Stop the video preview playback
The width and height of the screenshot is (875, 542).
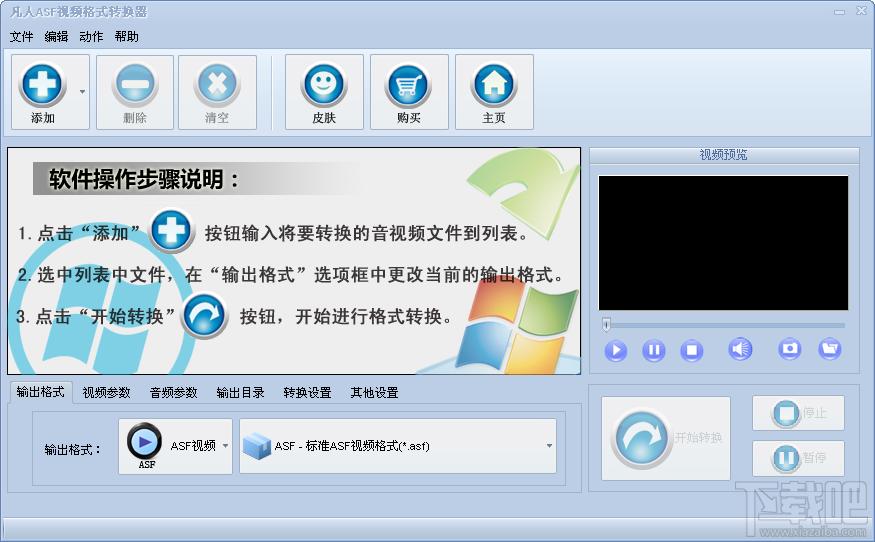[691, 351]
